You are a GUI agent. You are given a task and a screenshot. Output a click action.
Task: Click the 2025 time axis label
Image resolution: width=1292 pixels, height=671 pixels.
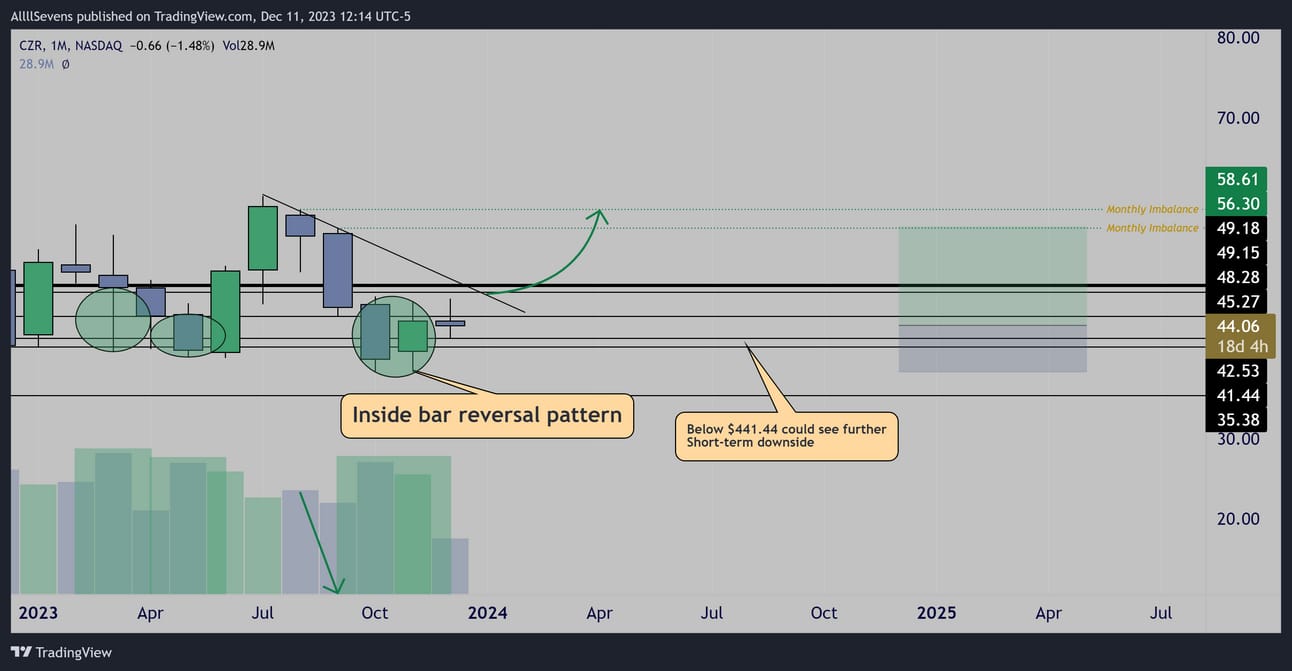tap(936, 612)
